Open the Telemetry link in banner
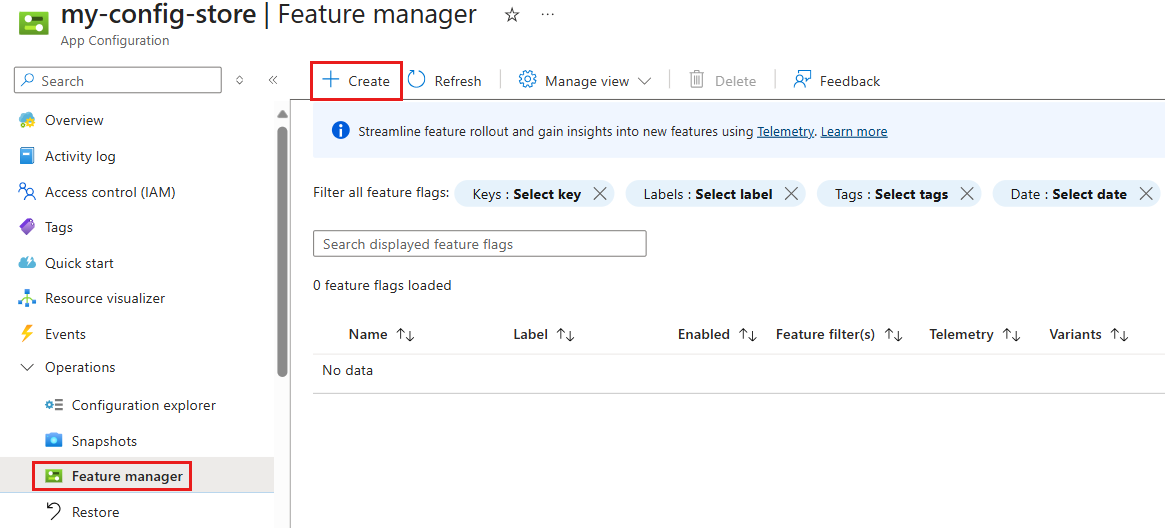This screenshot has height=528, width=1165. pyautogui.click(x=784, y=131)
